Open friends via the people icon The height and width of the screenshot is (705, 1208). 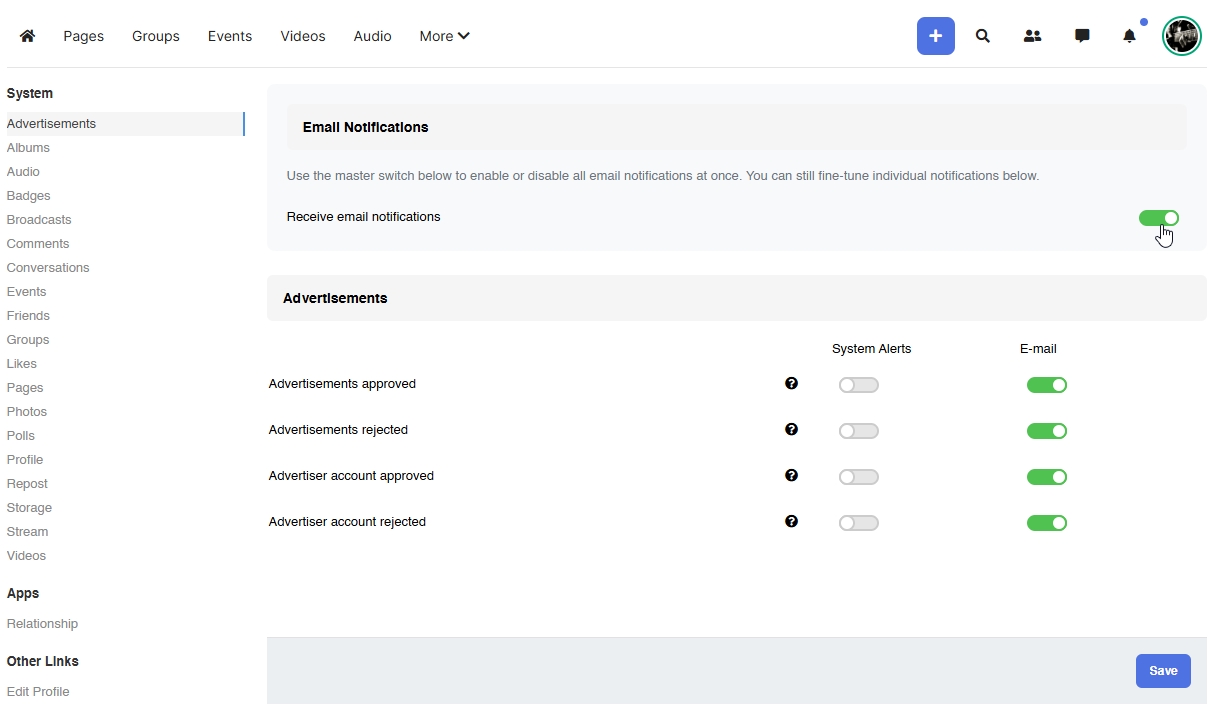[1032, 36]
